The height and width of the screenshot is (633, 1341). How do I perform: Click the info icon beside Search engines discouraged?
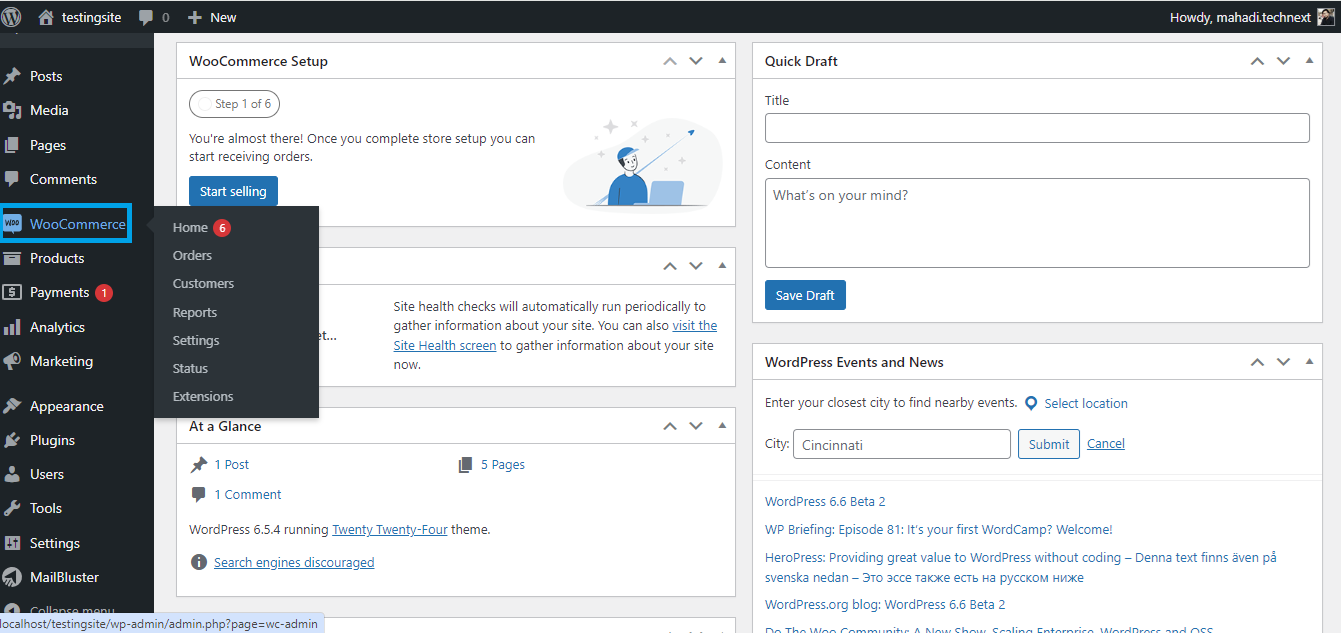199,562
